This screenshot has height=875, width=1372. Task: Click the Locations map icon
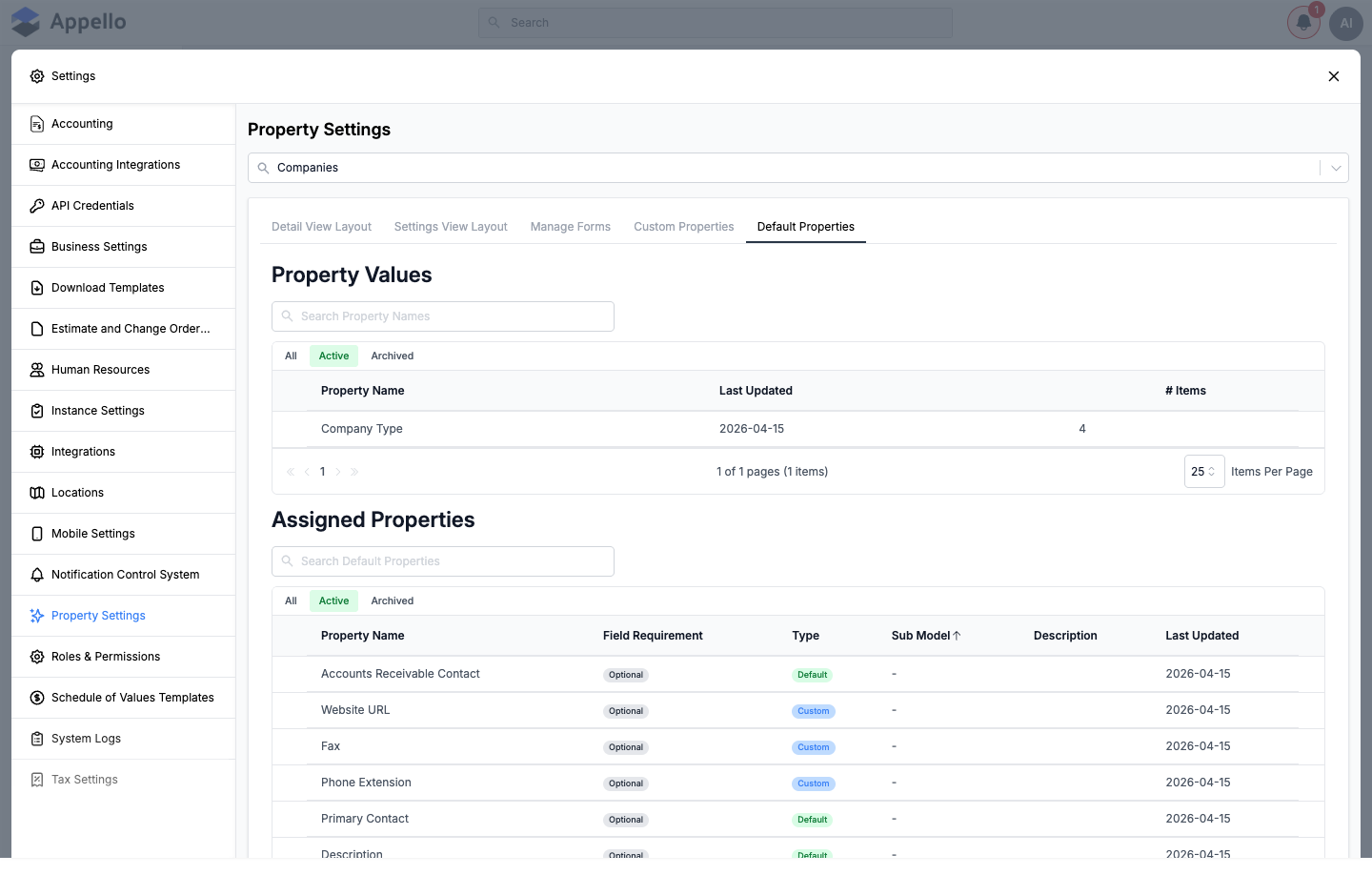point(37,493)
